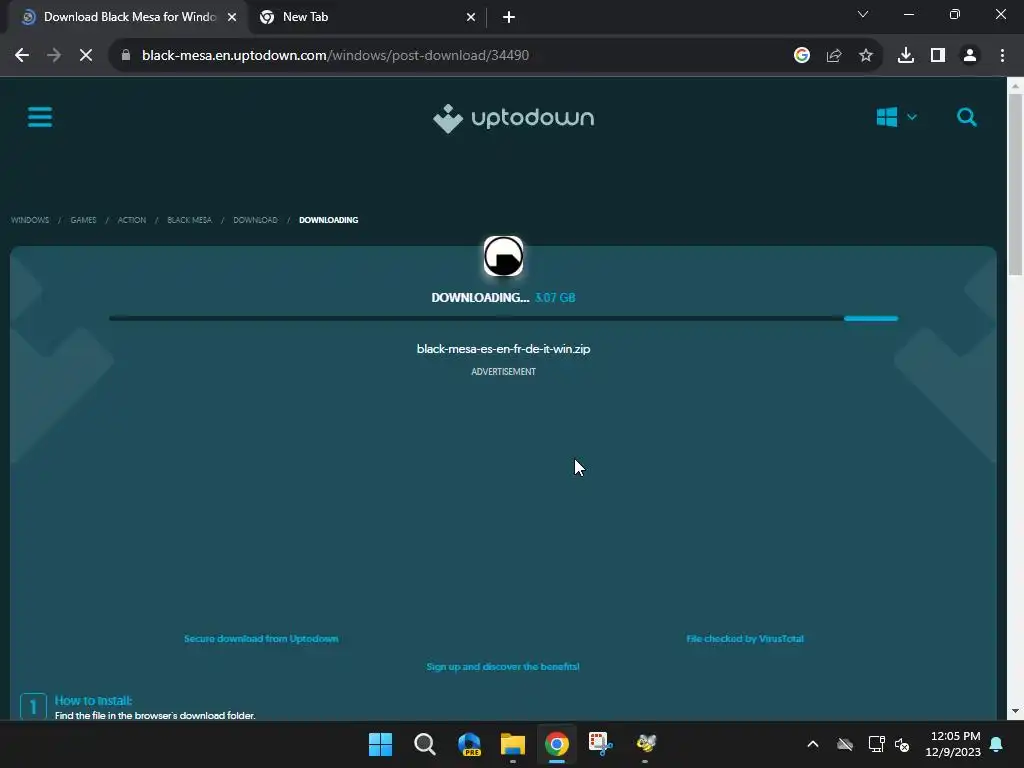Open the tab search dropdown
This screenshot has width=1024, height=768.
pyautogui.click(x=863, y=14)
